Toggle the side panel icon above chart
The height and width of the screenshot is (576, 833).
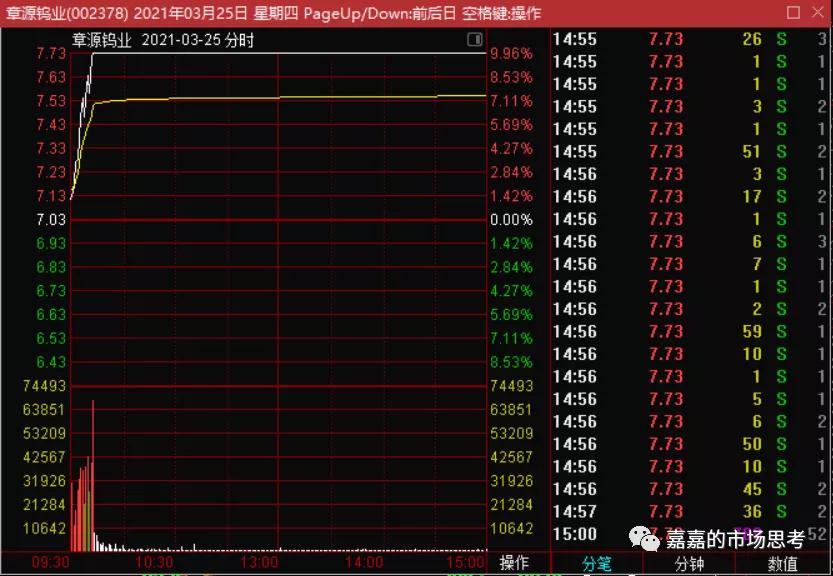474,39
